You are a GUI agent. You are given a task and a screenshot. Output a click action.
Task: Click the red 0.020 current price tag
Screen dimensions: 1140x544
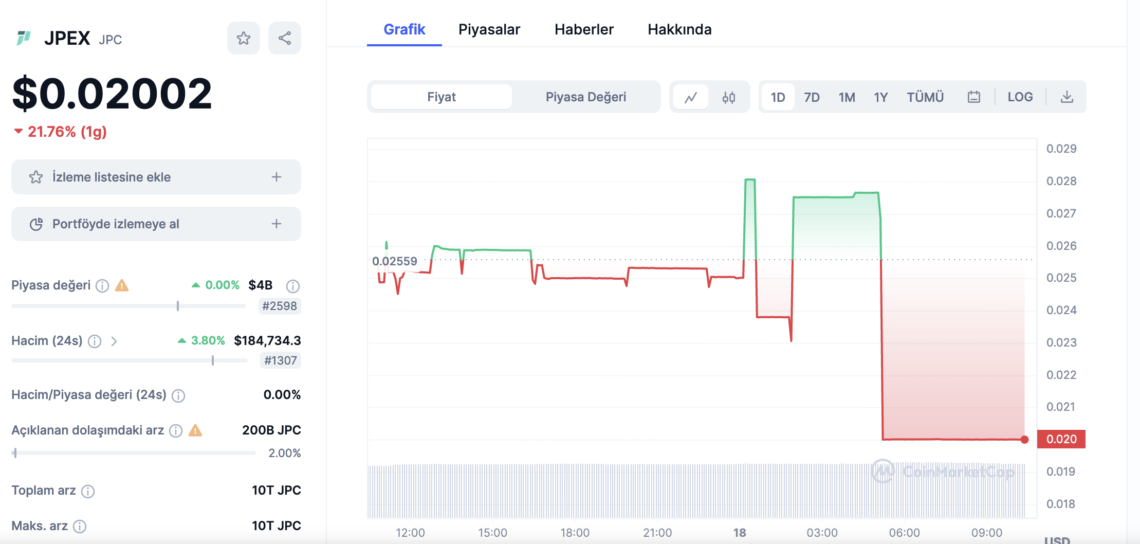[1063, 439]
